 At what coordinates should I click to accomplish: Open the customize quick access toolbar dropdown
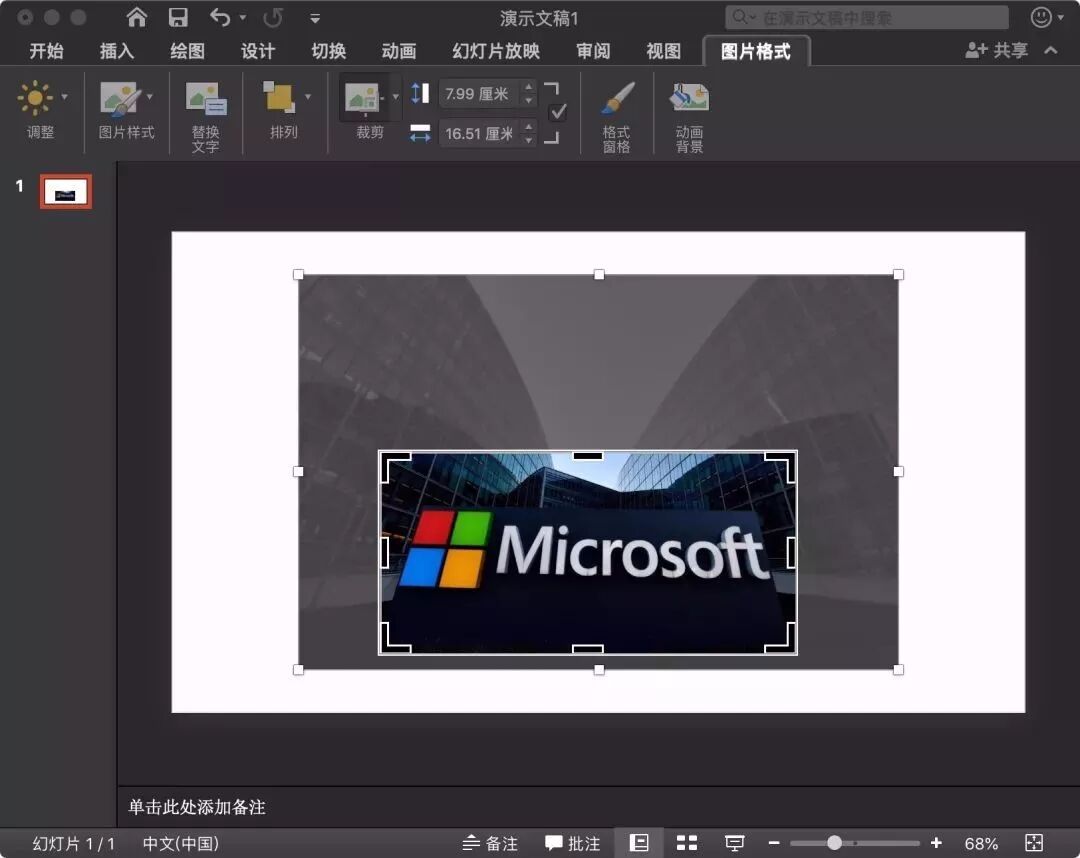pyautogui.click(x=315, y=19)
